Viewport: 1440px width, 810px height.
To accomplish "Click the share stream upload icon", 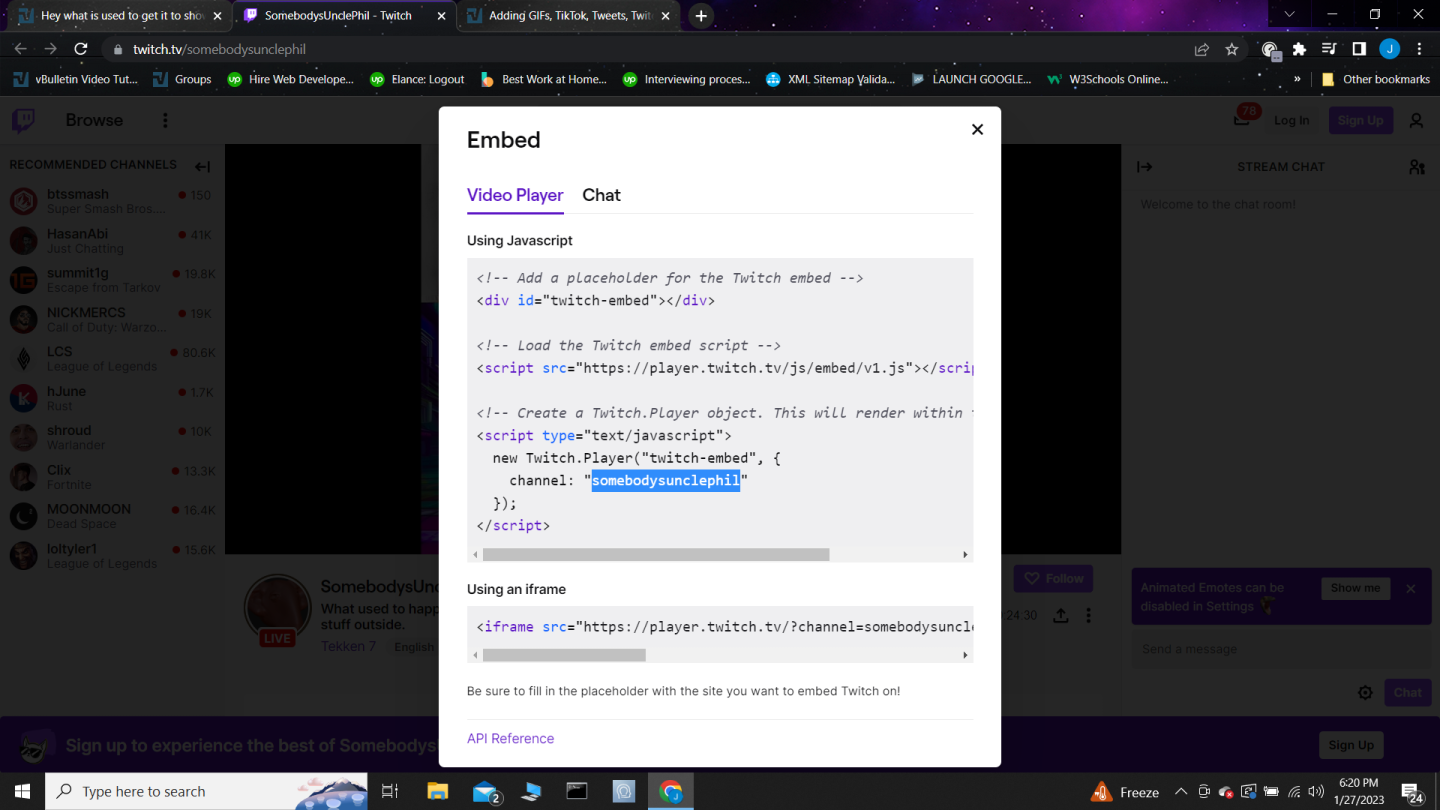I will pos(1061,616).
